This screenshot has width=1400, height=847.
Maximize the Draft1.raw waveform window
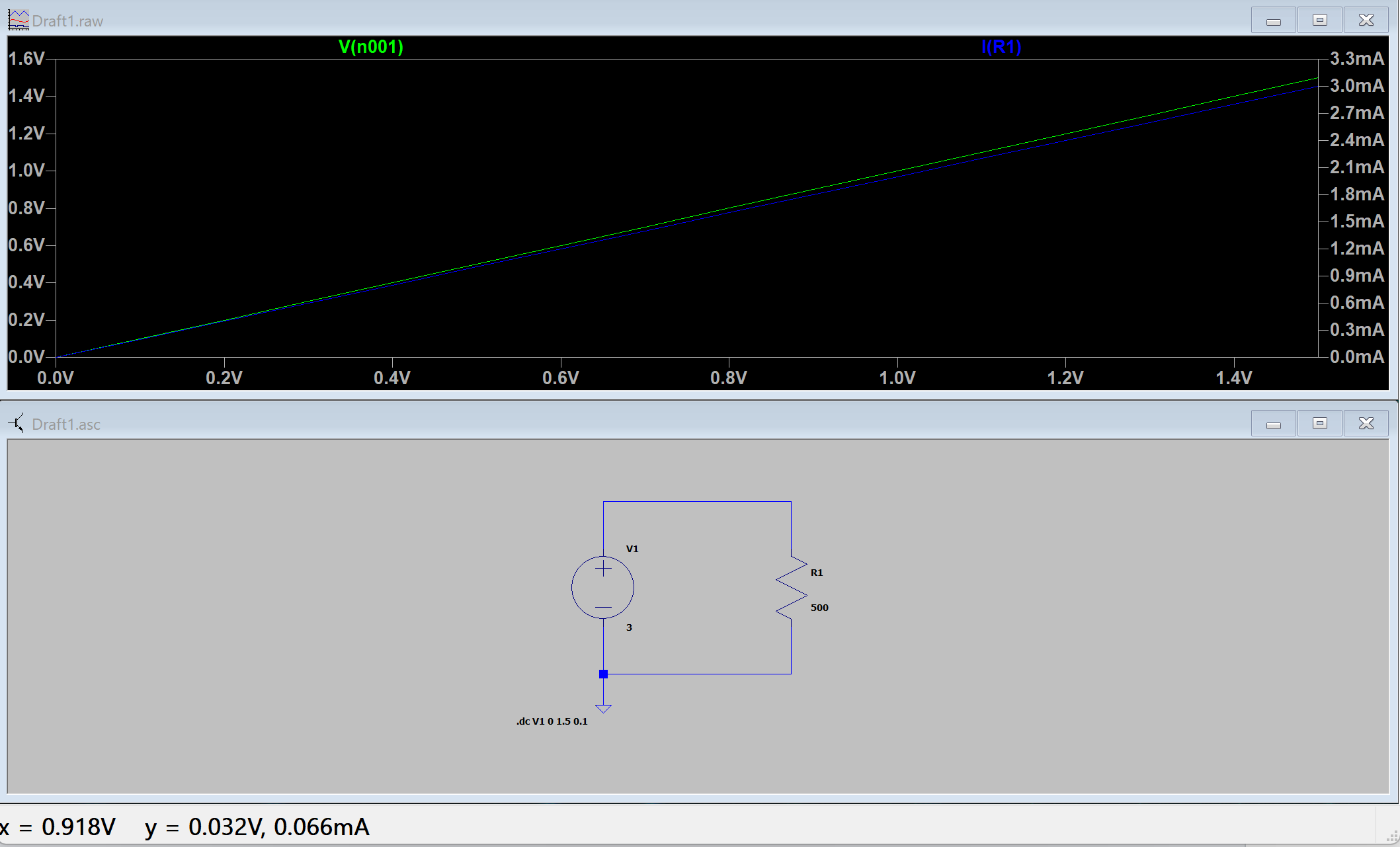click(1319, 20)
